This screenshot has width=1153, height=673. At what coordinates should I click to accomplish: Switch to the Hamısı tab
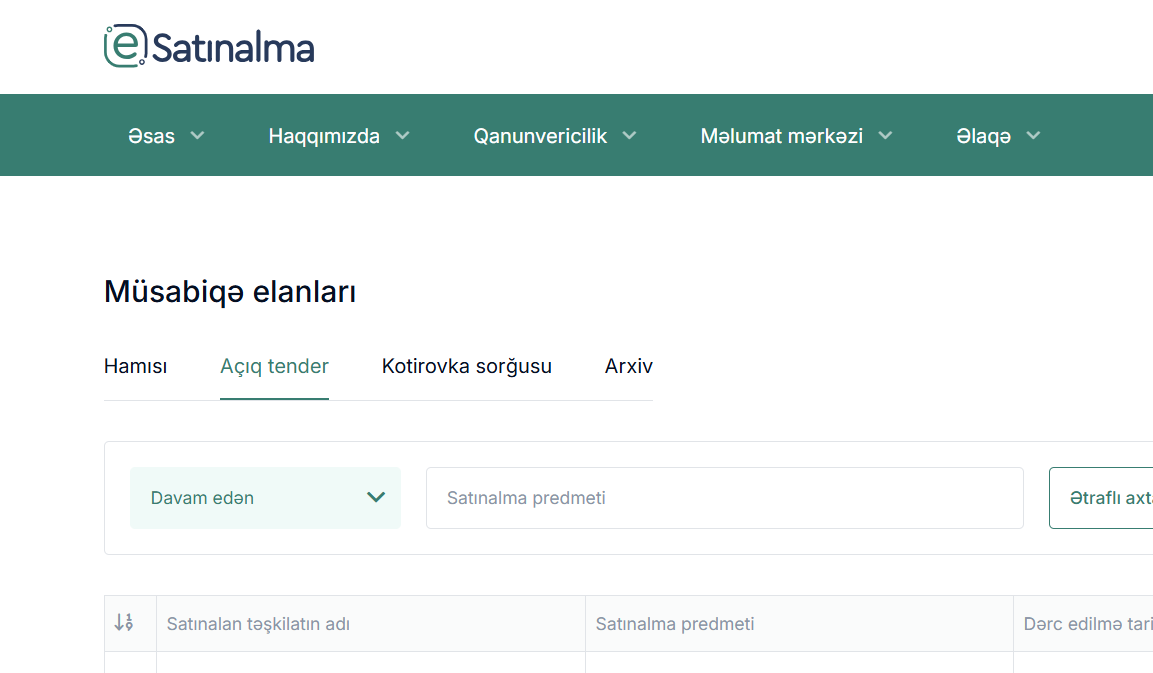[x=135, y=366]
